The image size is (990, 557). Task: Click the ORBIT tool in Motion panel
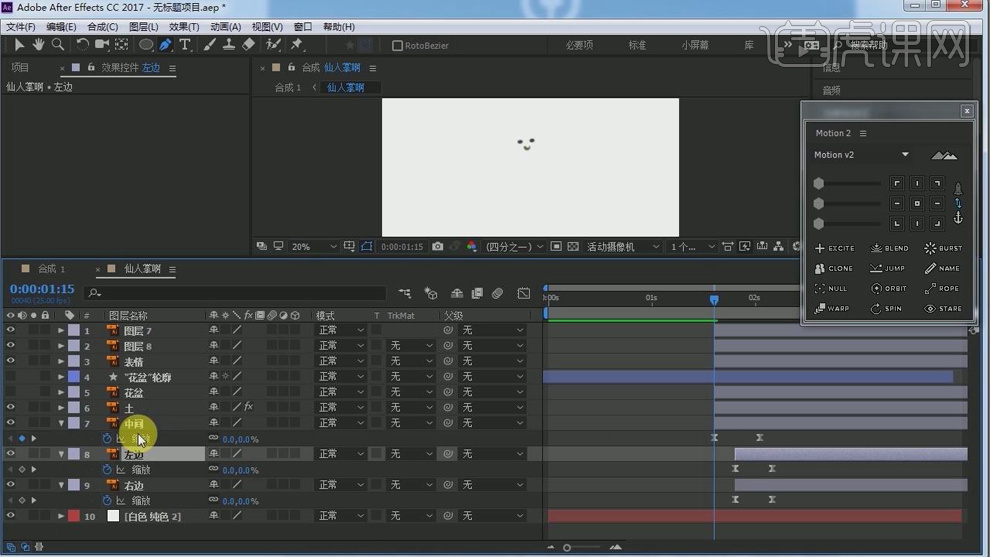coord(889,289)
